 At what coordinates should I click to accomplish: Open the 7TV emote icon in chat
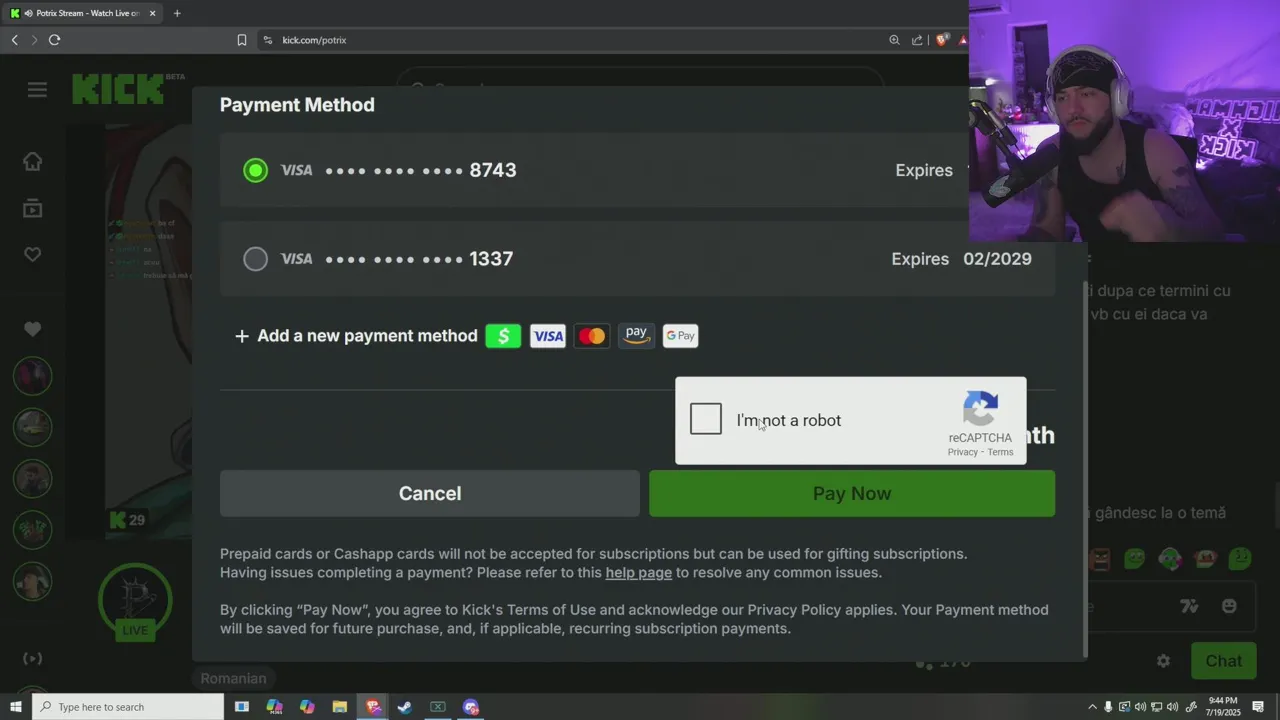pos(1189,606)
